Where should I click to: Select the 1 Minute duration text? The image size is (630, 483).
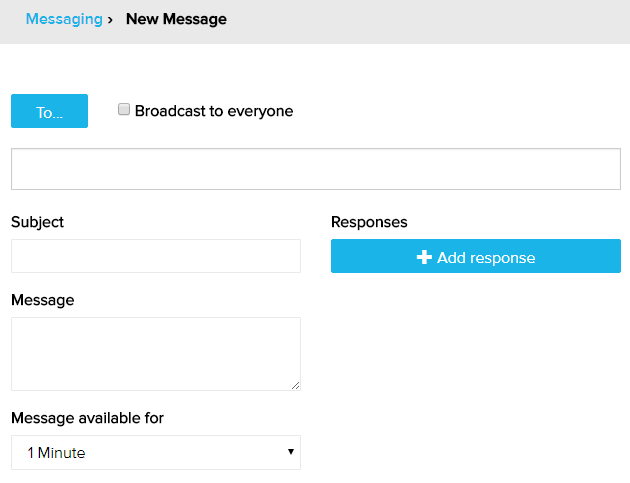(56, 453)
